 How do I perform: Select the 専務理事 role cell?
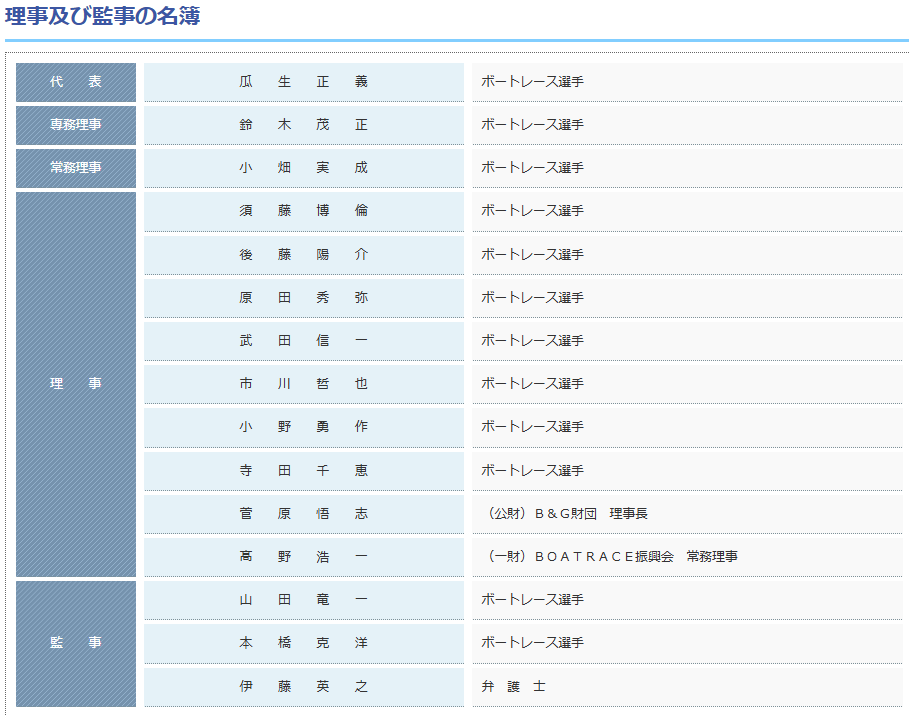(76, 125)
